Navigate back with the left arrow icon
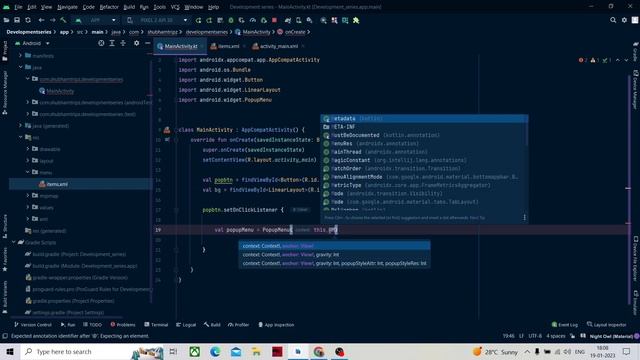Image resolution: width=640 pixels, height=360 pixels. pyautogui.click(x=41, y=20)
